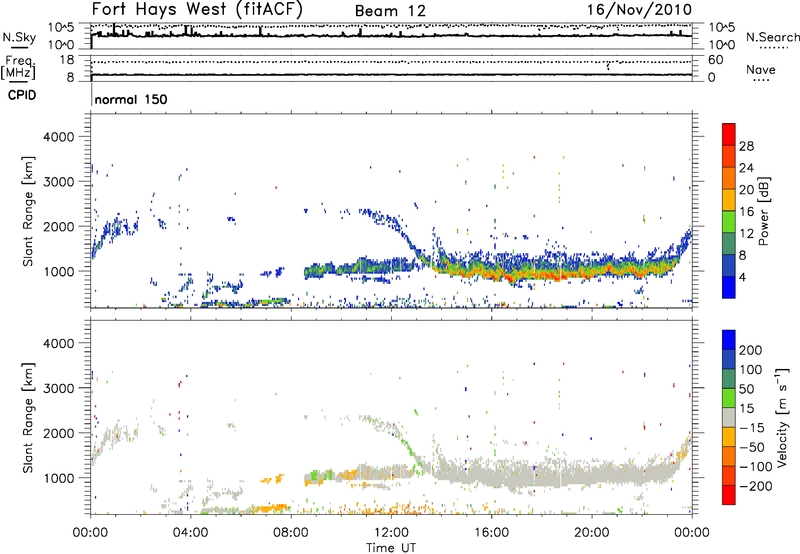Click the '08:00' time tick label
The height and width of the screenshot is (554, 800).
point(291,533)
